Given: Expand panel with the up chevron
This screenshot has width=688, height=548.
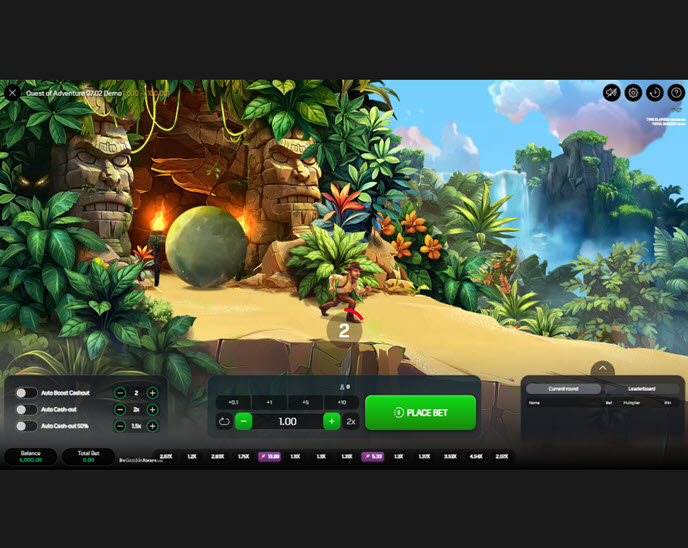Looking at the screenshot, I should pos(602,368).
